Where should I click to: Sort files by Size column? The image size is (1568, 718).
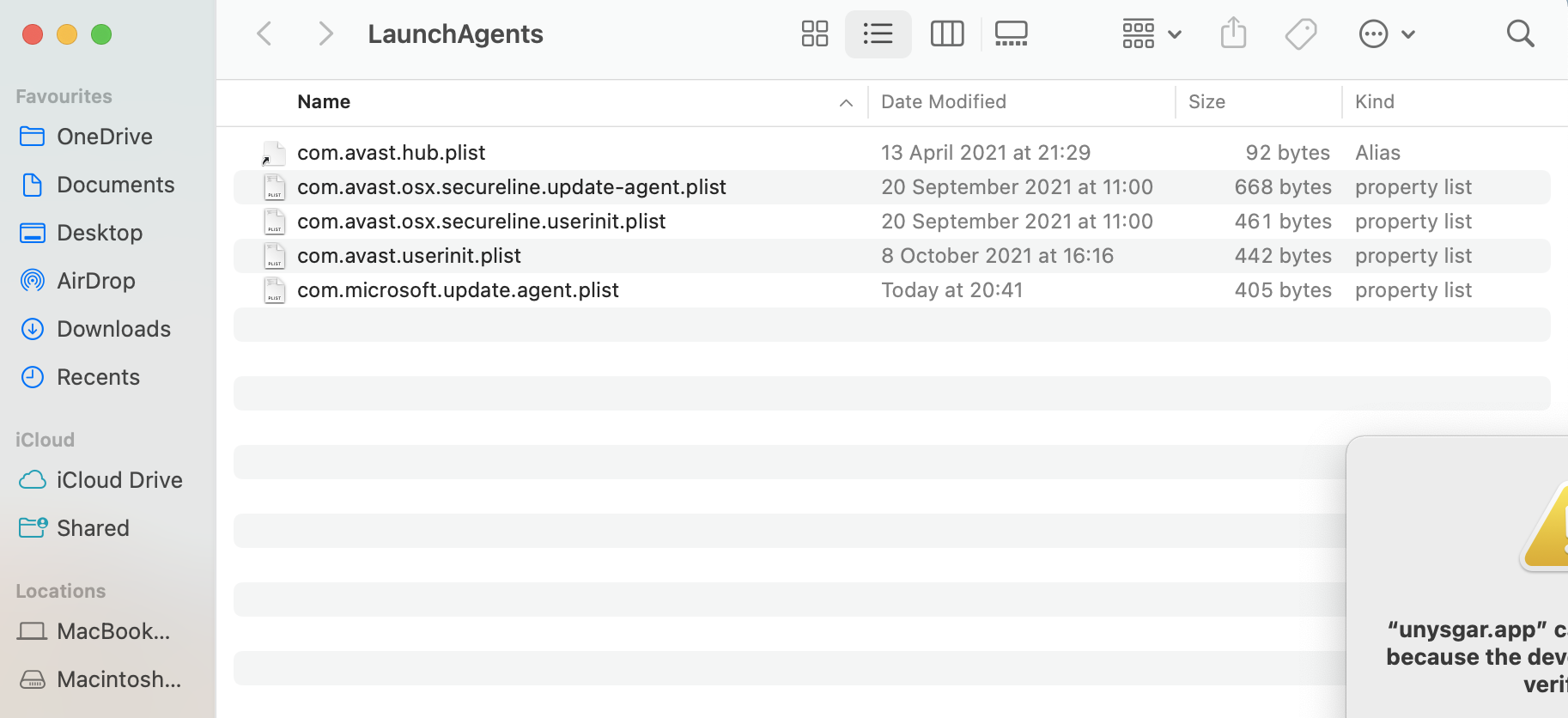(x=1206, y=102)
